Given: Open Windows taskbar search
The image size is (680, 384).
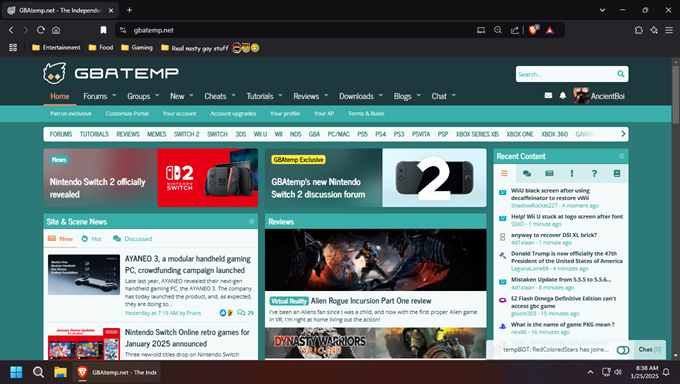Looking at the screenshot, I should pos(38,372).
